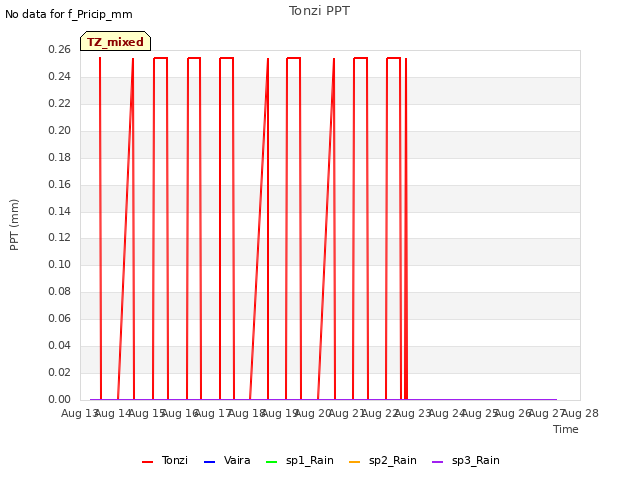Click the Aug 23 x-axis tick label
This screenshot has width=640, height=480.
(413, 413)
